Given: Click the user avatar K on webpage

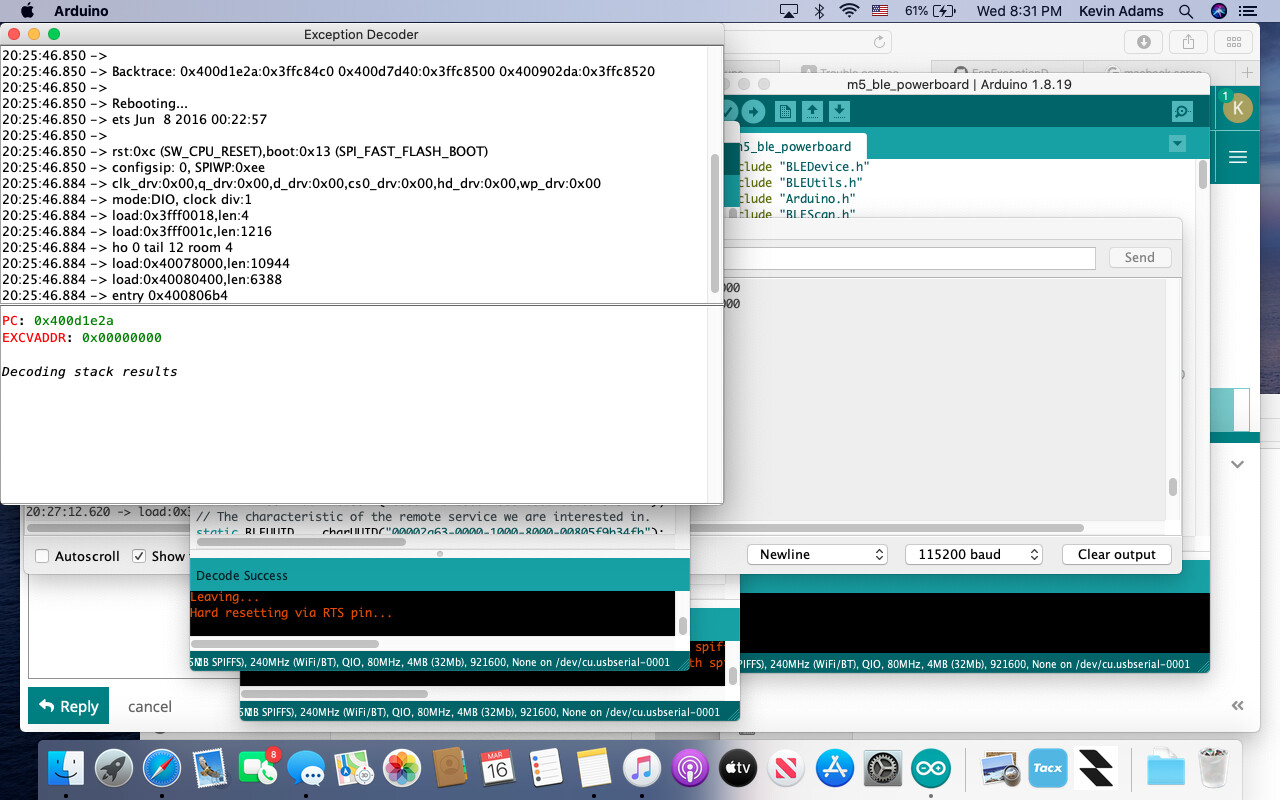Looking at the screenshot, I should [1238, 108].
